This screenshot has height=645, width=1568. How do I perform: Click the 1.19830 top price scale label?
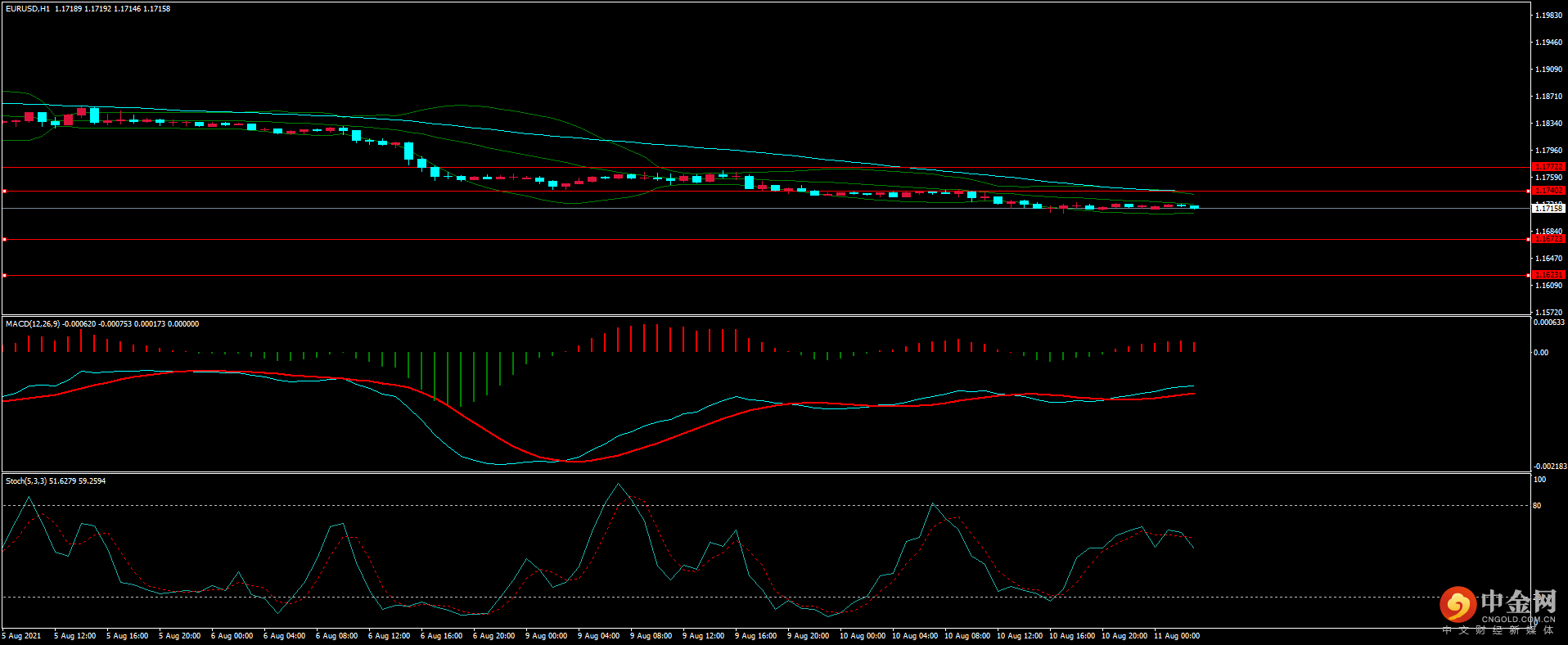pos(1548,16)
